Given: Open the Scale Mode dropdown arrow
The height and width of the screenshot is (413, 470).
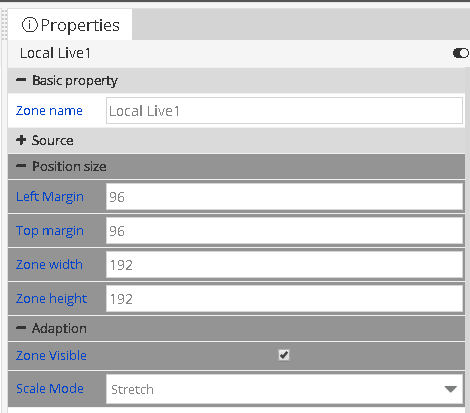Looking at the screenshot, I should [451, 389].
